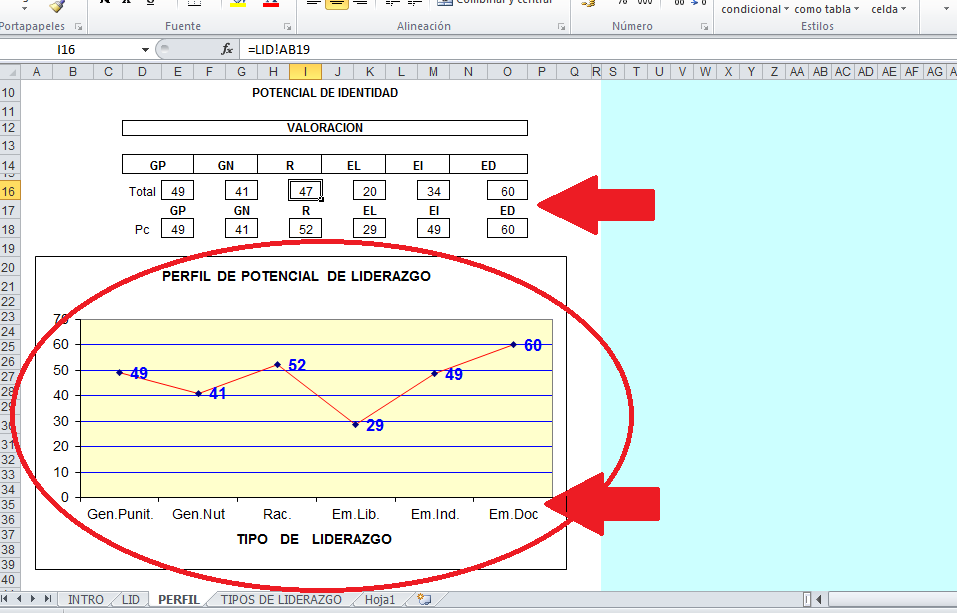This screenshot has height=613, width=957.
Task: Expand the conditional formatting dropdown
Action: 786,10
